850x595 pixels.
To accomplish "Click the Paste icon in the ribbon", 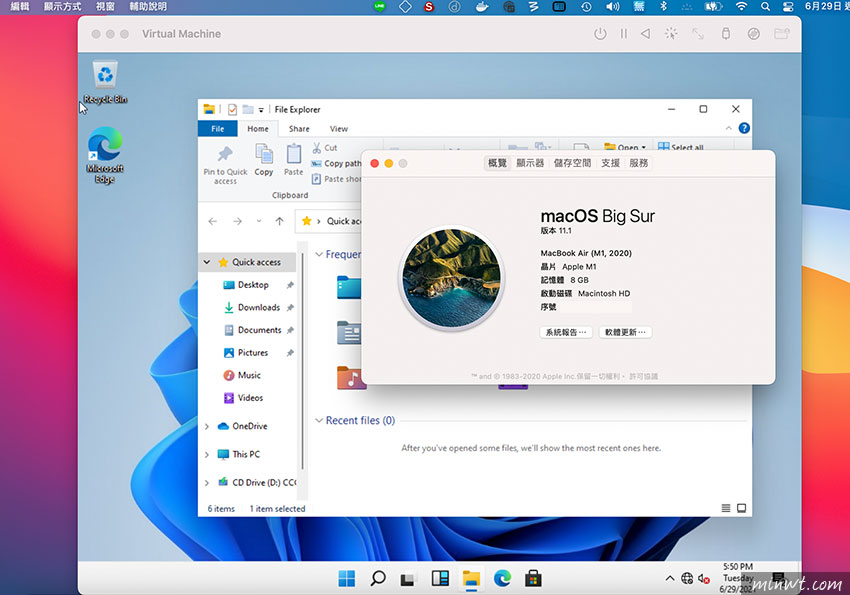I will 294,160.
